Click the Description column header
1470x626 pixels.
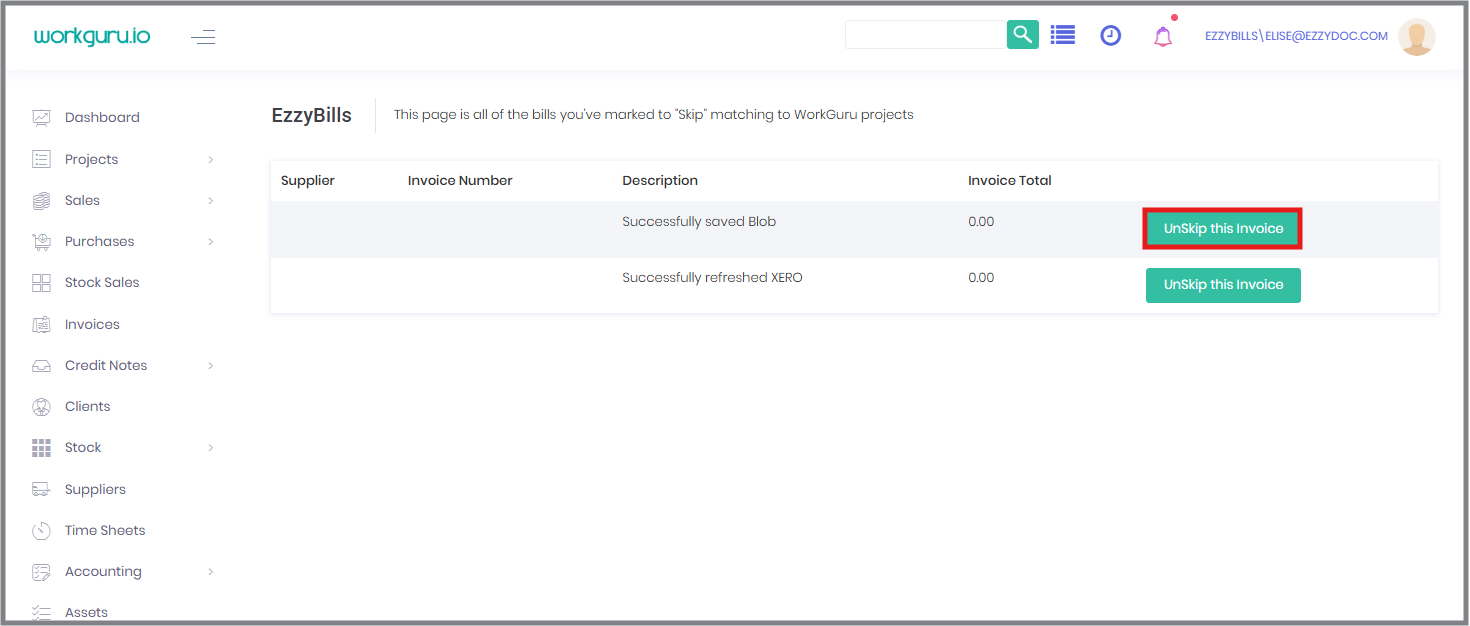pyautogui.click(x=660, y=181)
